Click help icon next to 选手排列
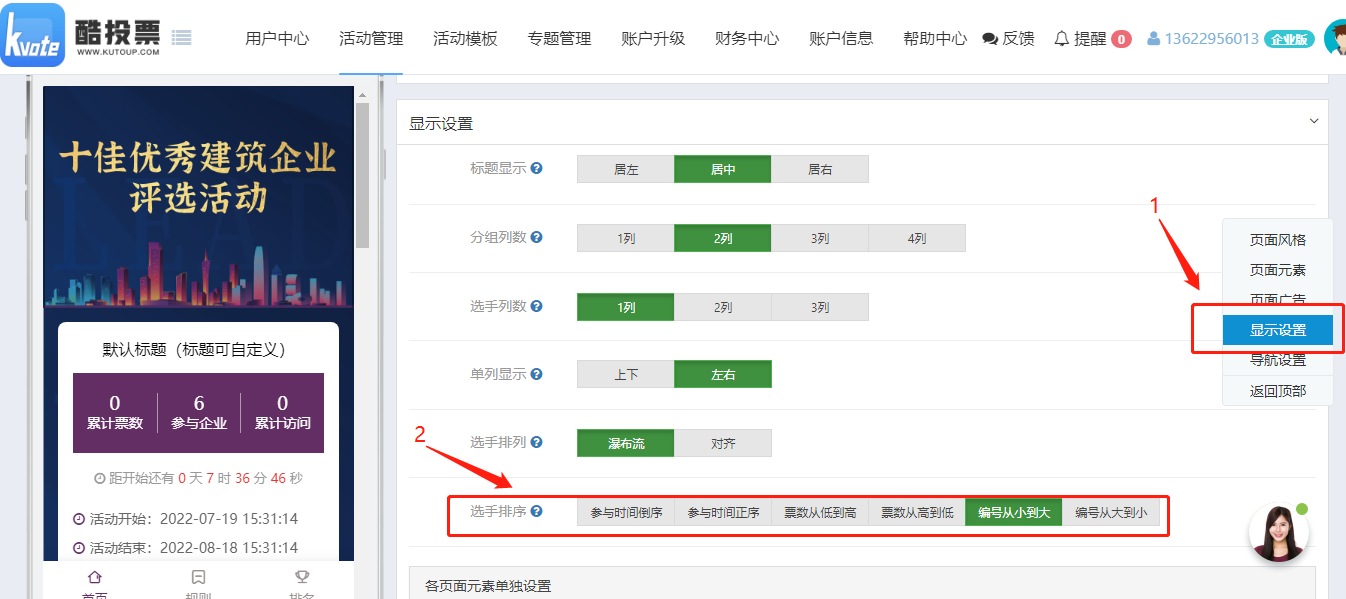The image size is (1346, 599). click(537, 442)
